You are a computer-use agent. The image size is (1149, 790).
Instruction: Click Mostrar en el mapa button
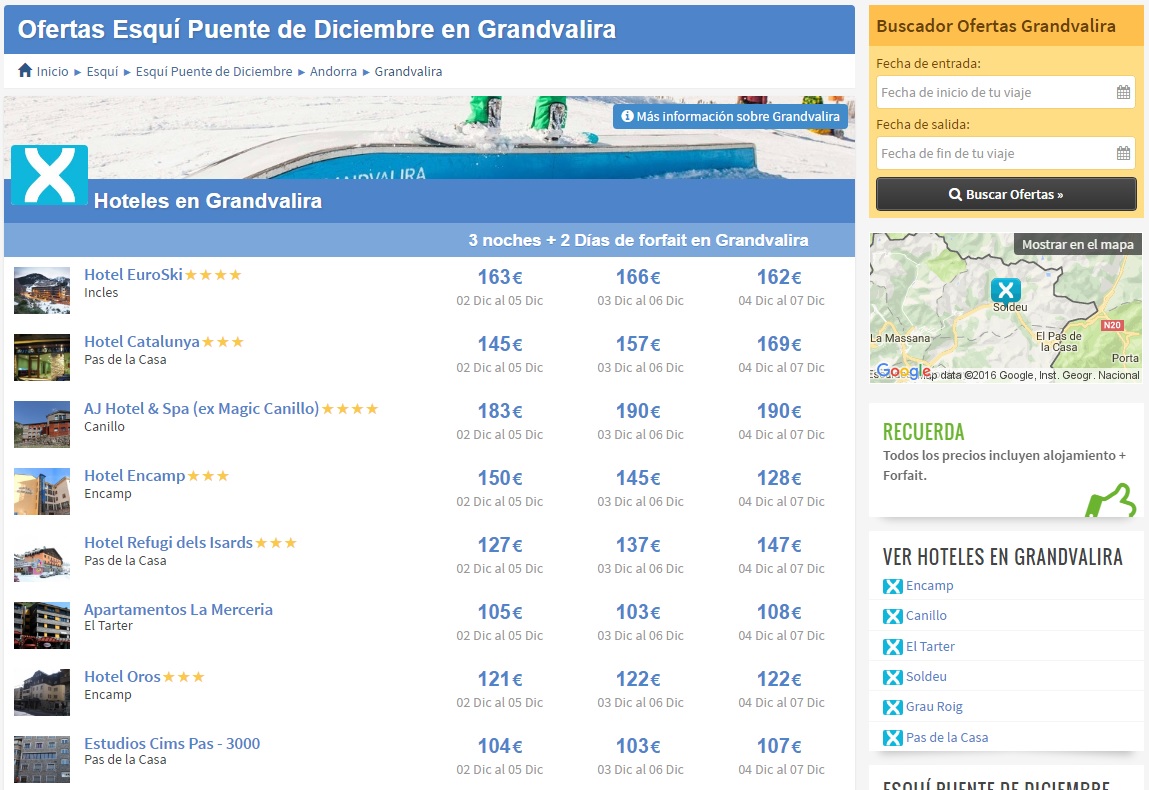1077,244
